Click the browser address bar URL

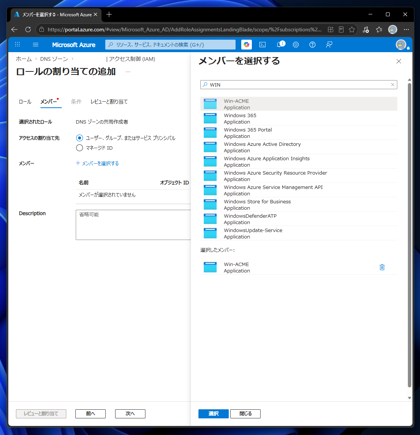(x=184, y=30)
